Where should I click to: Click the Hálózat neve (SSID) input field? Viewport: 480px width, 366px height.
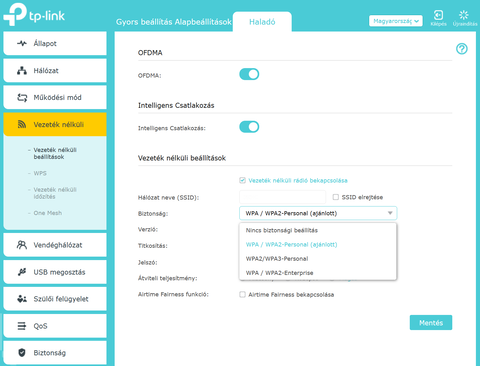click(282, 197)
